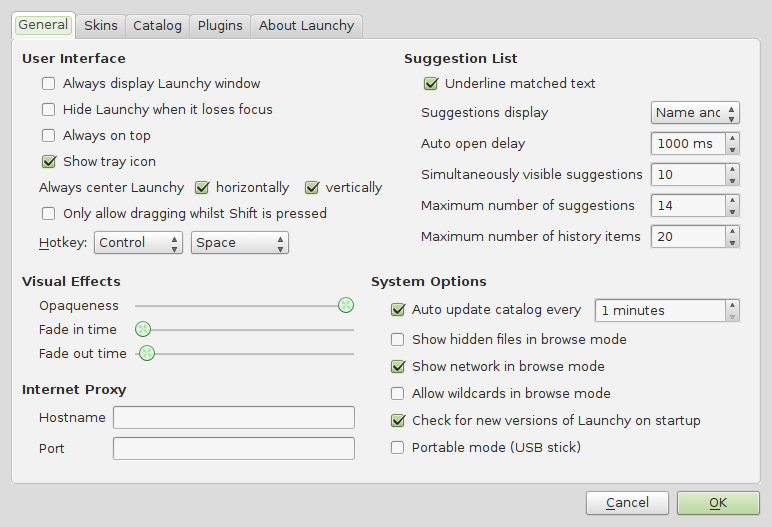Open the Control hotkey modifier dropdown
Screen dimensions: 772x527
138,243
